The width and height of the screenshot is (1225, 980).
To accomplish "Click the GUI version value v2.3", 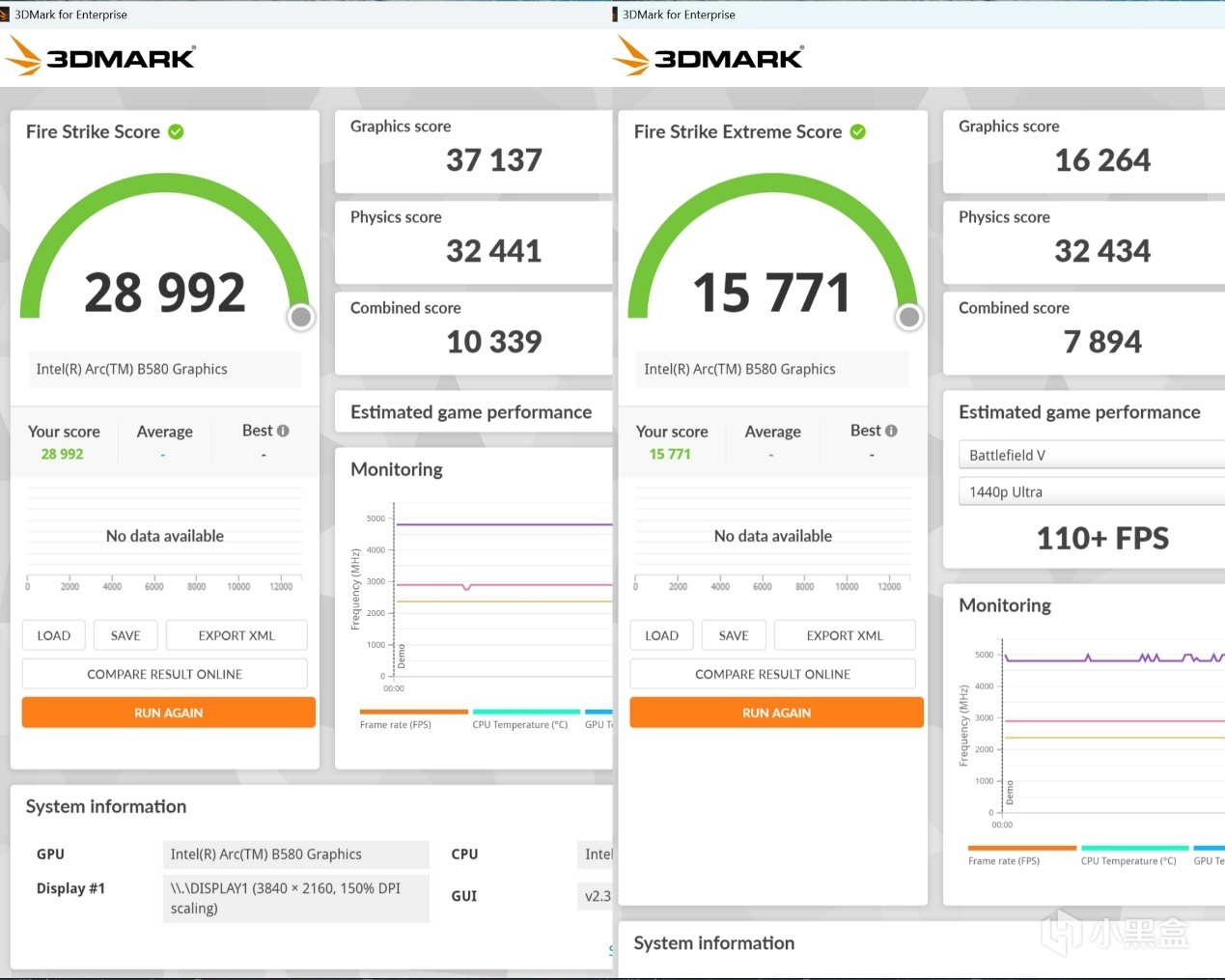I will pyautogui.click(x=596, y=896).
